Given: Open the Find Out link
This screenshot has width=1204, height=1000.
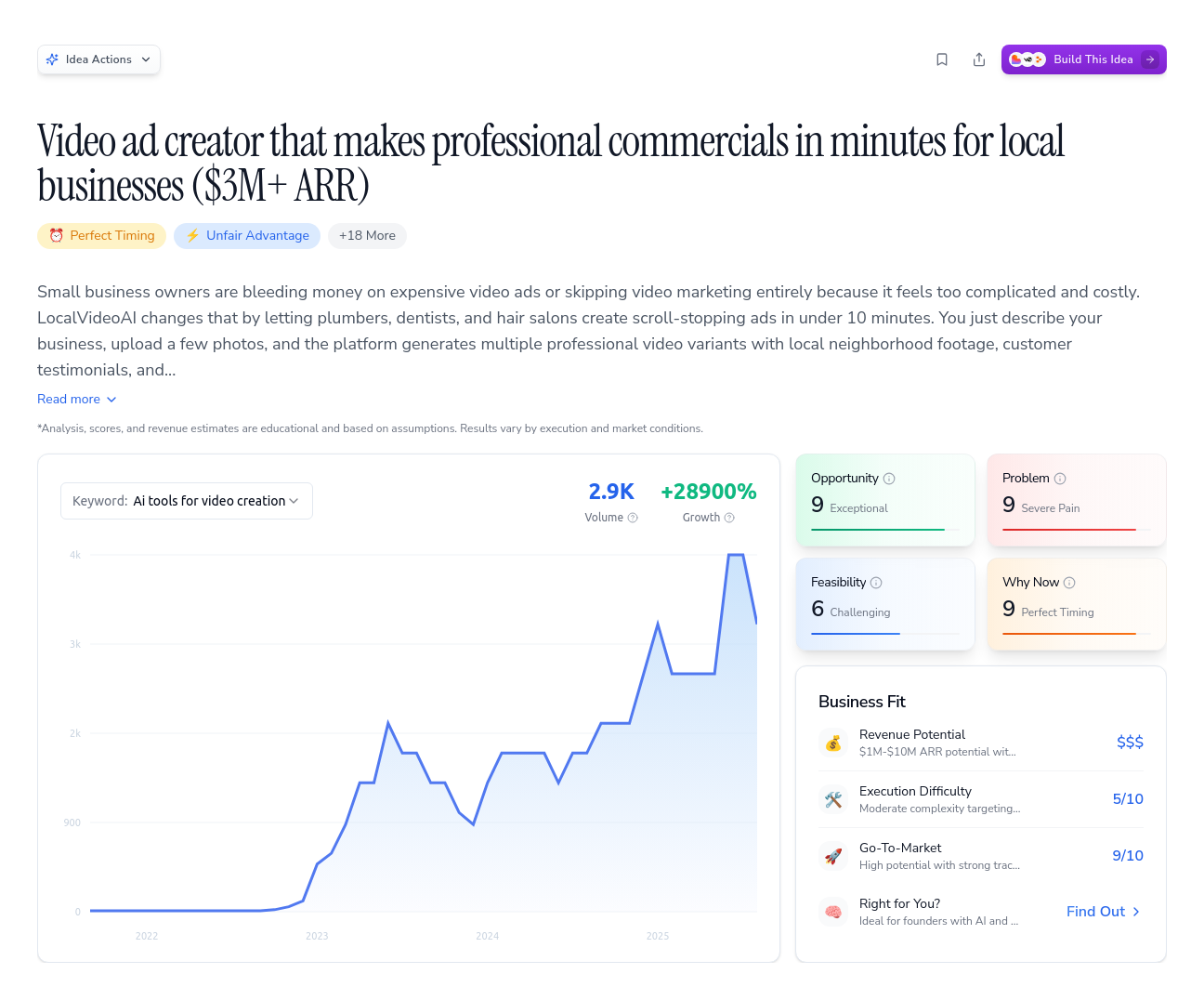Looking at the screenshot, I should (x=1102, y=912).
